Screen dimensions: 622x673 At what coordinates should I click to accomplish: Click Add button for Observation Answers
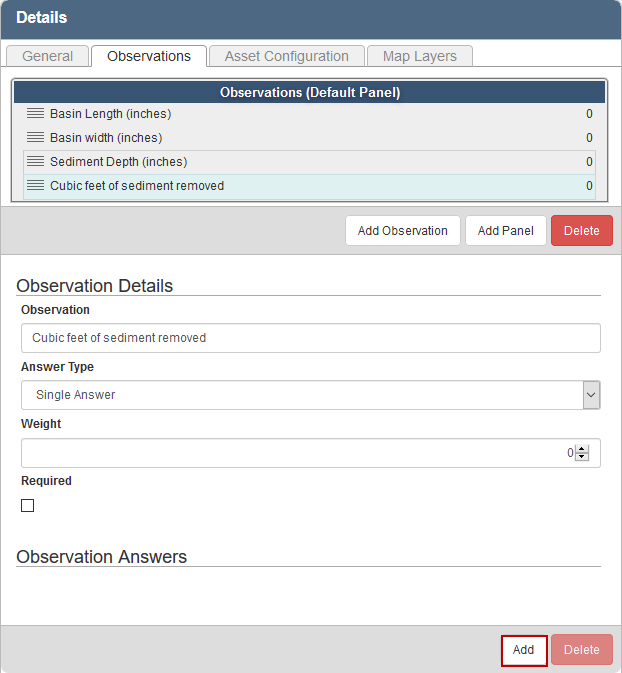point(523,650)
